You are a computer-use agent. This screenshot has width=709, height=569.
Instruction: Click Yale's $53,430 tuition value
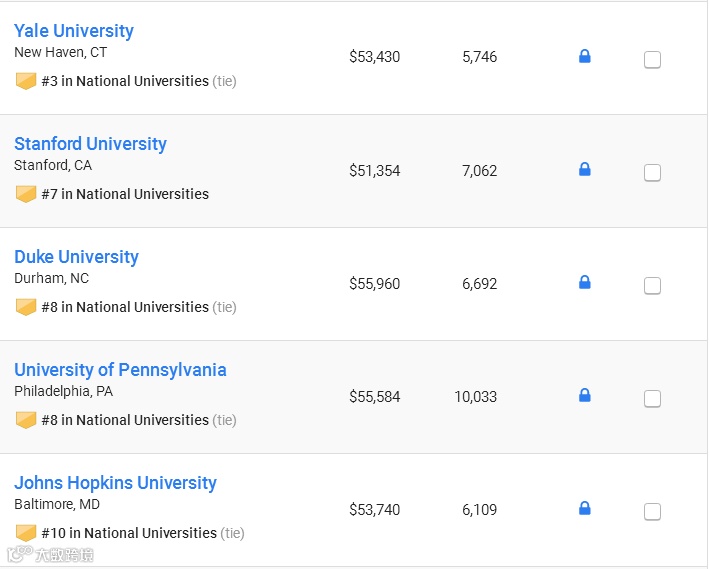(x=374, y=57)
